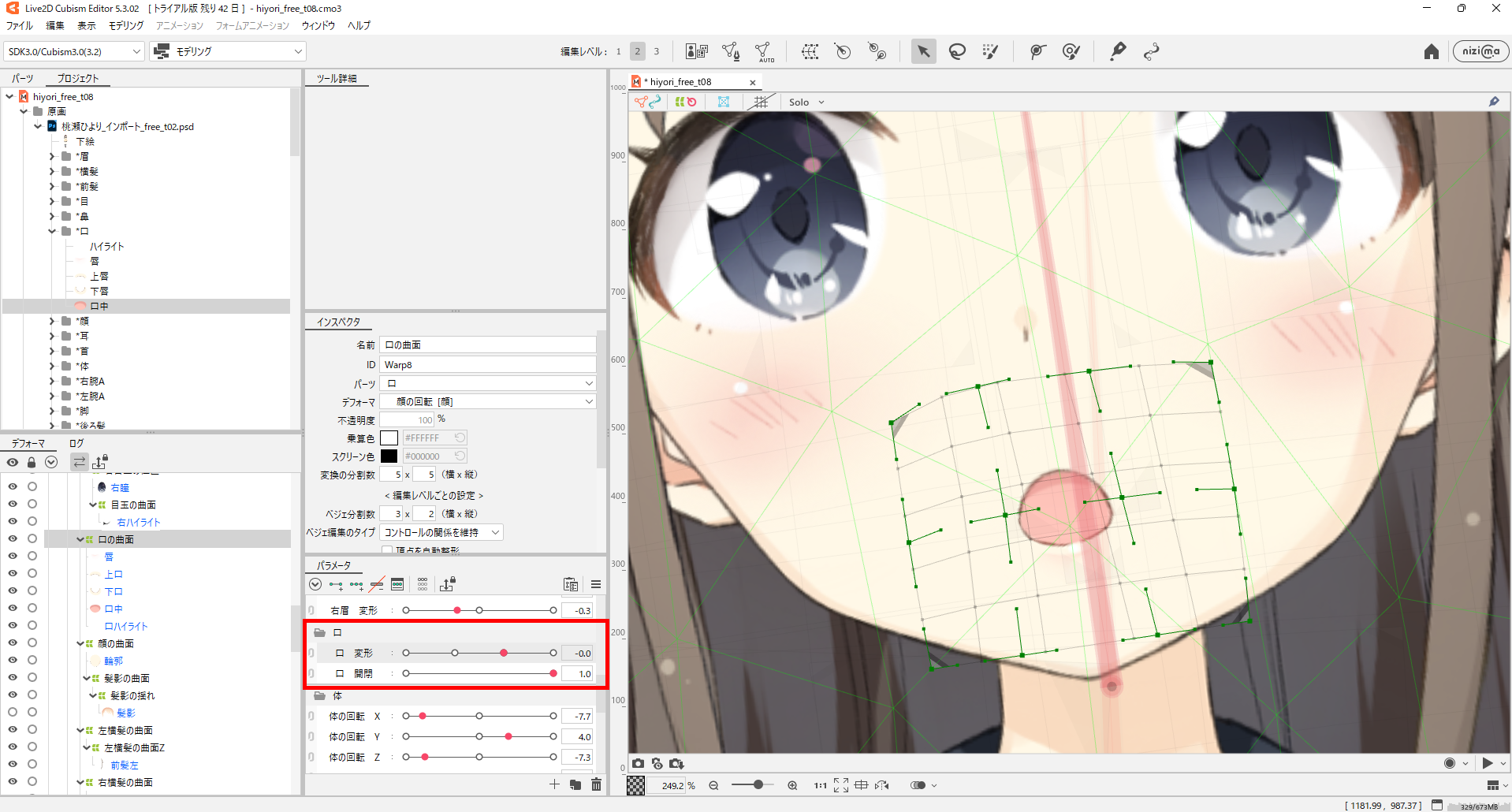The height and width of the screenshot is (812, 1512).
Task: Click the 口 開閉 parameter slider handle
Action: point(553,673)
